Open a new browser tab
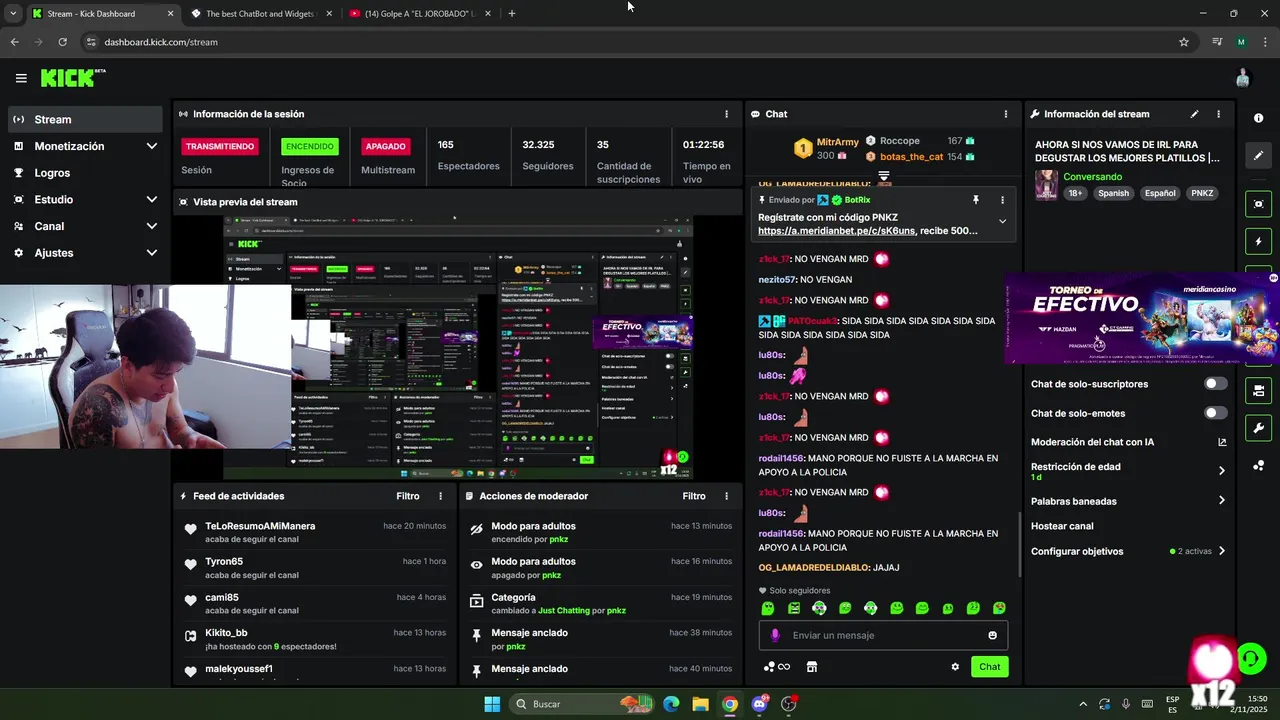Image resolution: width=1280 pixels, height=720 pixels. (x=512, y=14)
